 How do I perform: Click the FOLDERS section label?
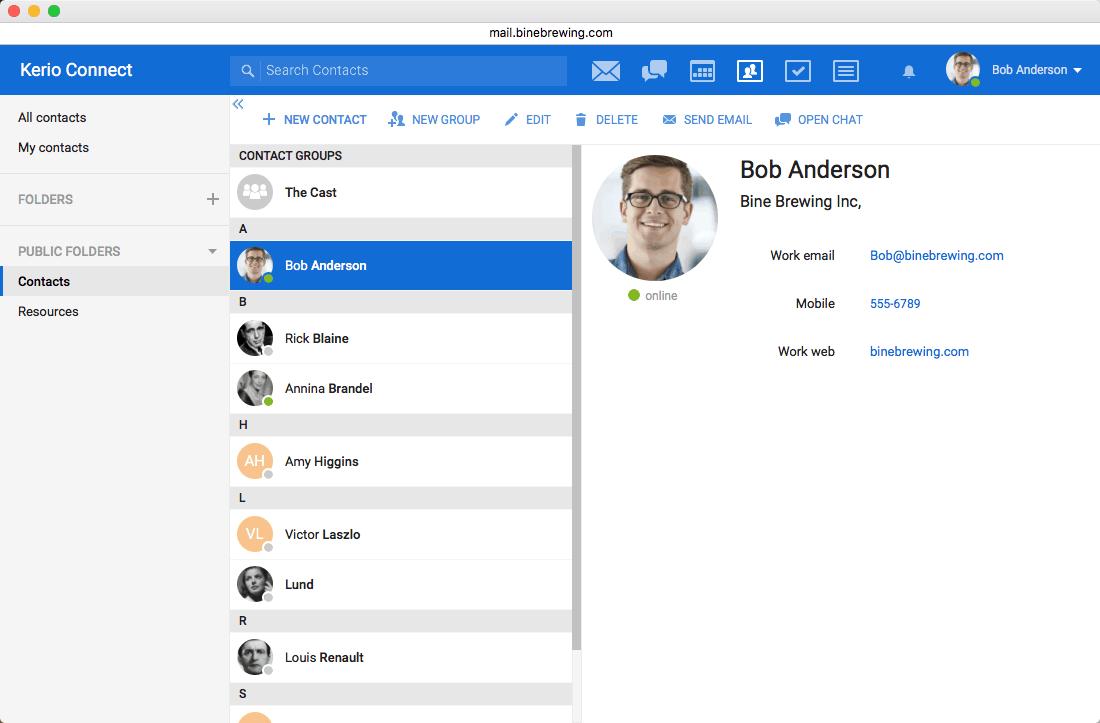46,199
